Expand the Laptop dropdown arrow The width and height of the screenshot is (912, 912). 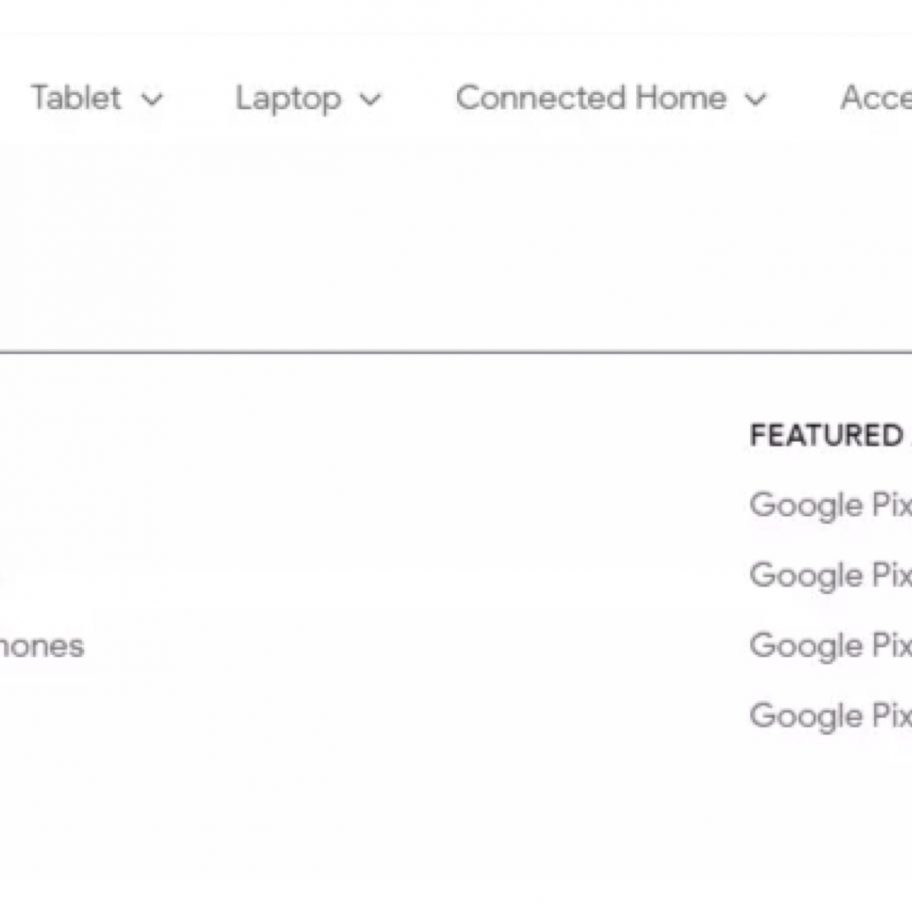pos(370,99)
